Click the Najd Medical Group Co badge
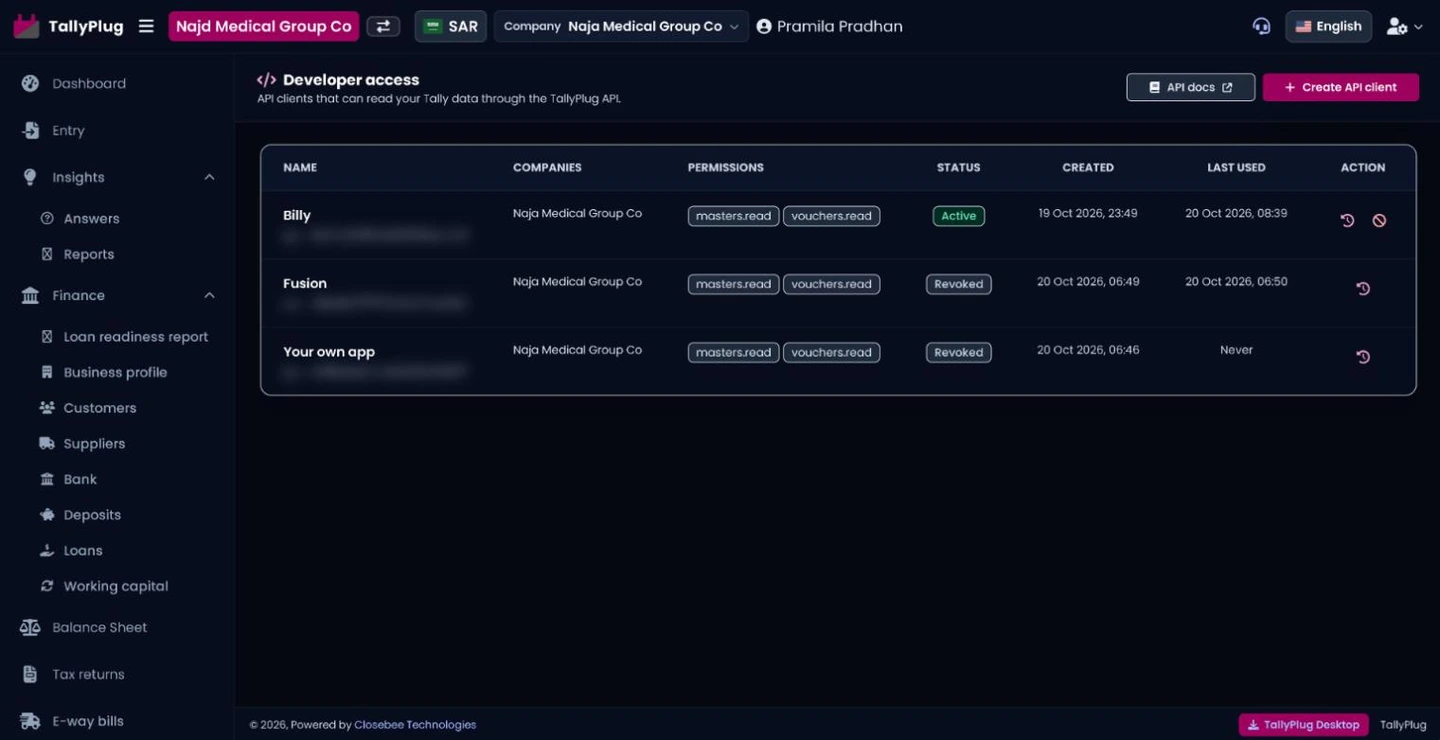1440x740 pixels. coord(264,26)
